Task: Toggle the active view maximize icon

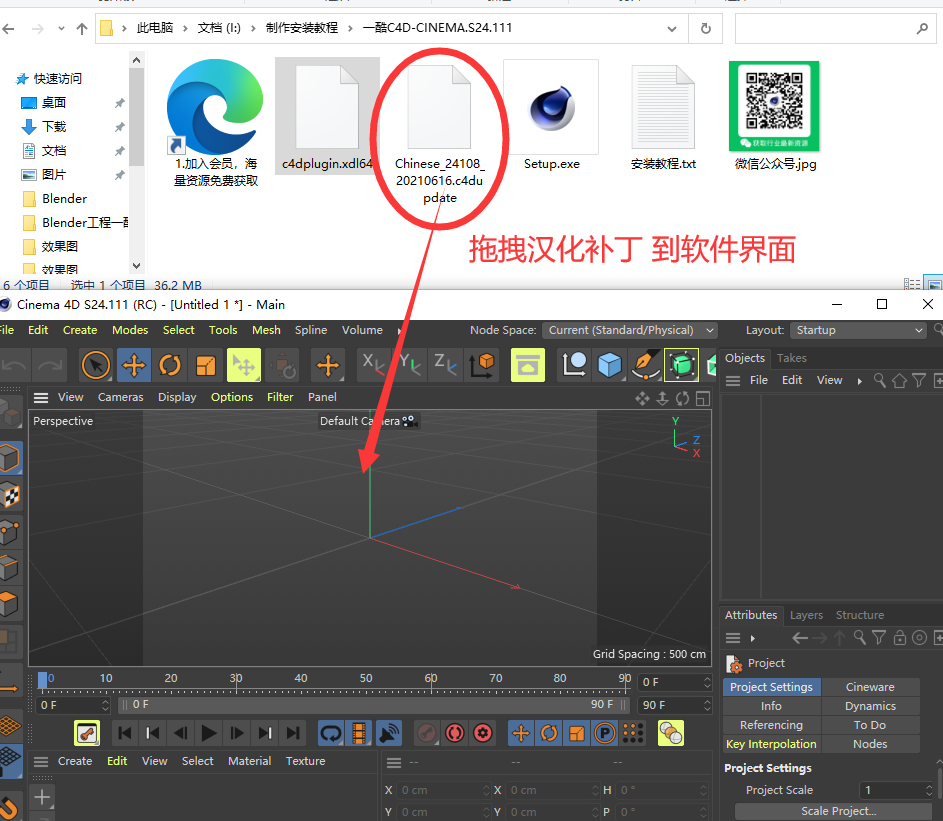Action: (x=702, y=398)
